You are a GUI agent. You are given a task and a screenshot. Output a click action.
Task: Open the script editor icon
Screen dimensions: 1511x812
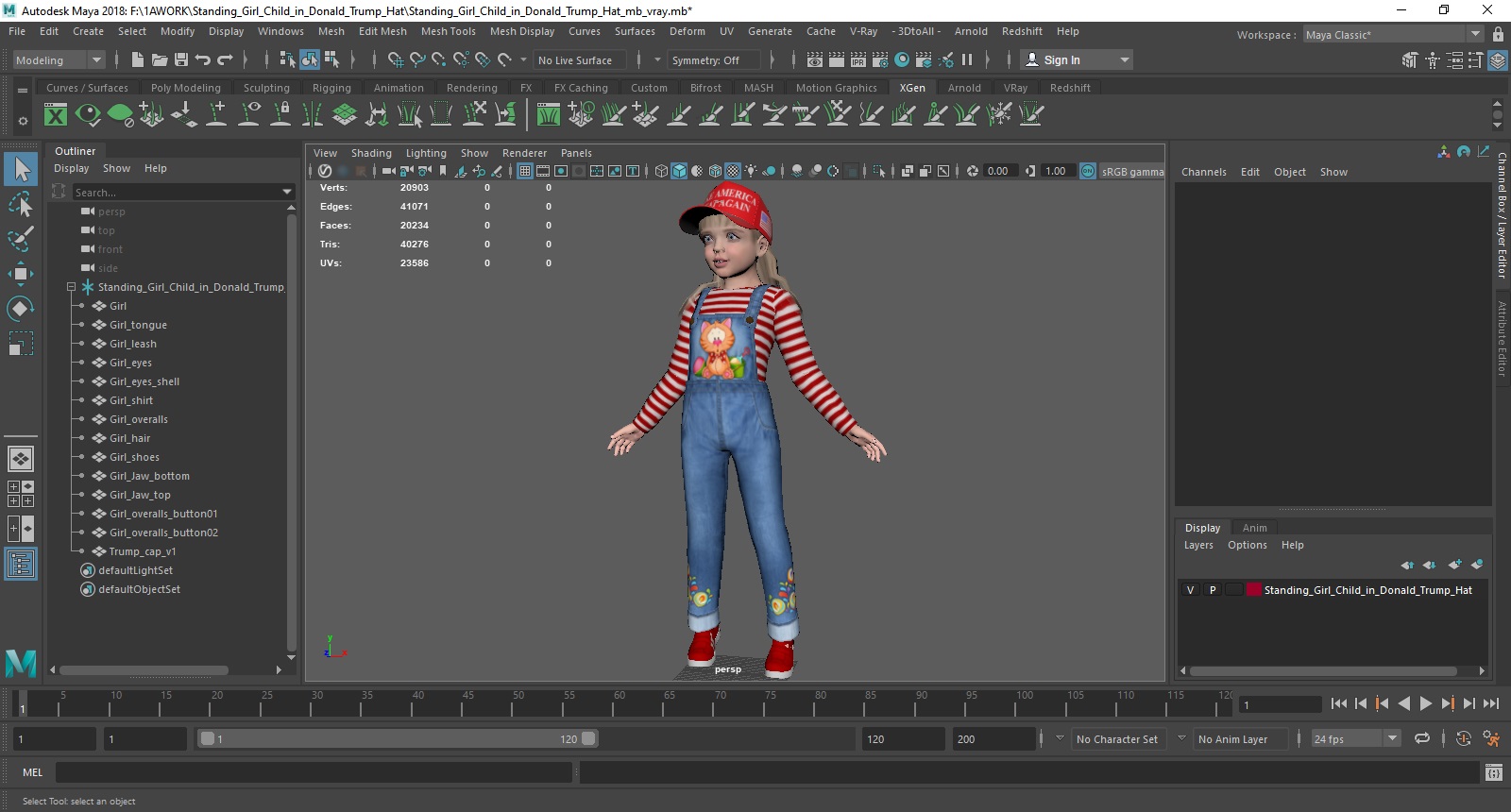click(1493, 772)
